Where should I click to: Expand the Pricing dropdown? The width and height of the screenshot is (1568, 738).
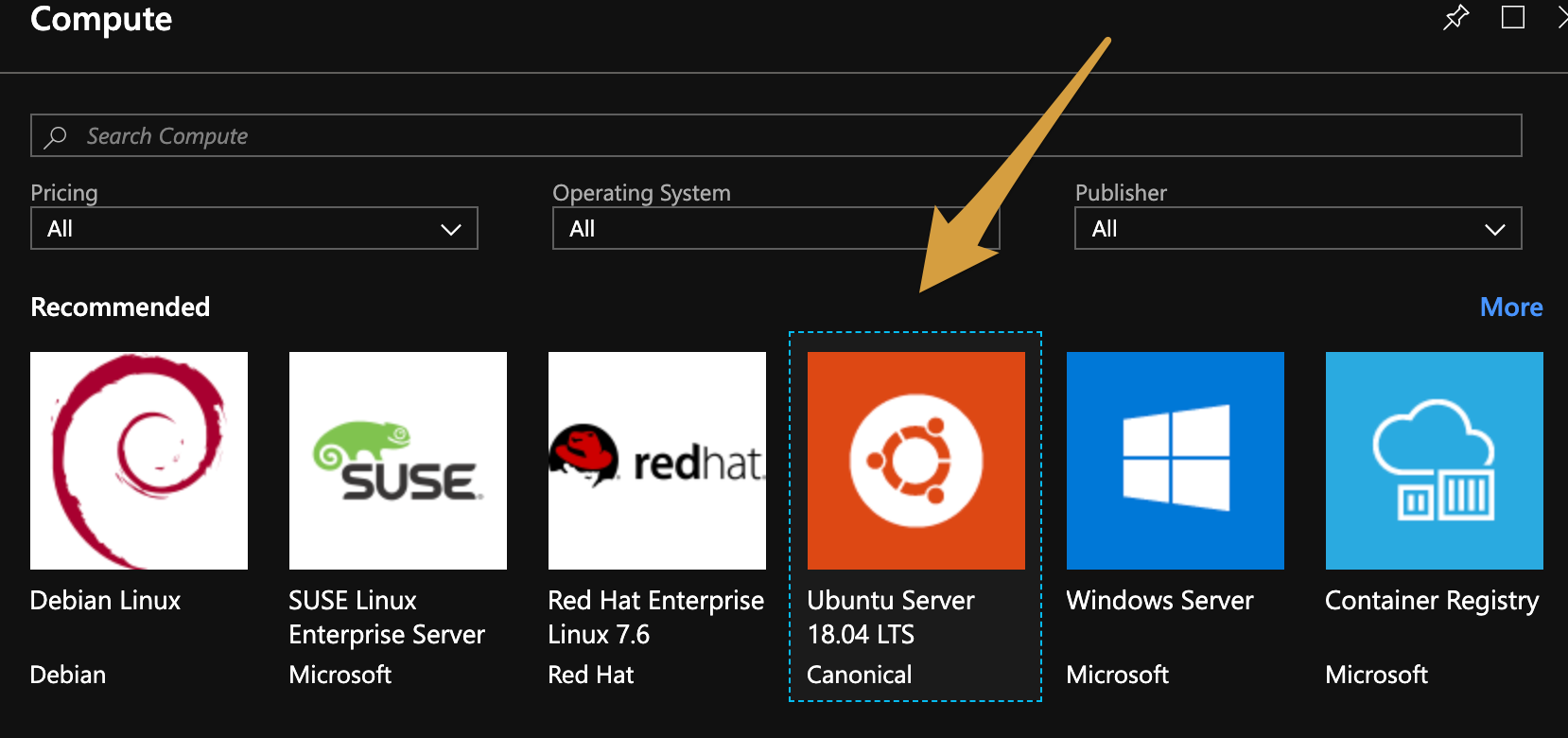pyautogui.click(x=254, y=229)
